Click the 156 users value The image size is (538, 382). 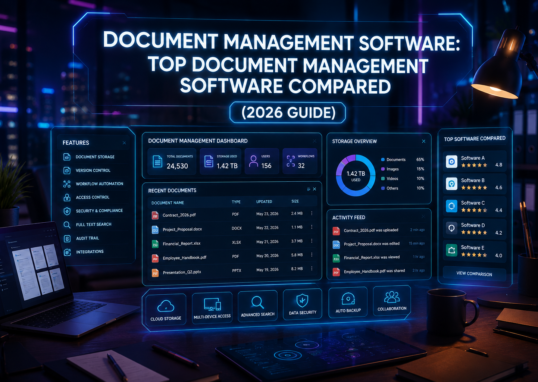click(266, 166)
